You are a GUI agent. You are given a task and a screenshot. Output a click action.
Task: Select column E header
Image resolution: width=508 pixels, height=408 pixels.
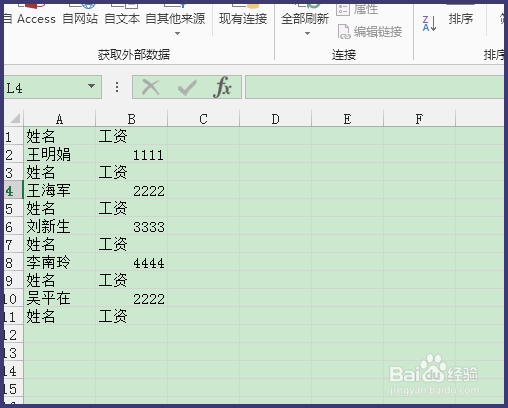tap(348, 119)
